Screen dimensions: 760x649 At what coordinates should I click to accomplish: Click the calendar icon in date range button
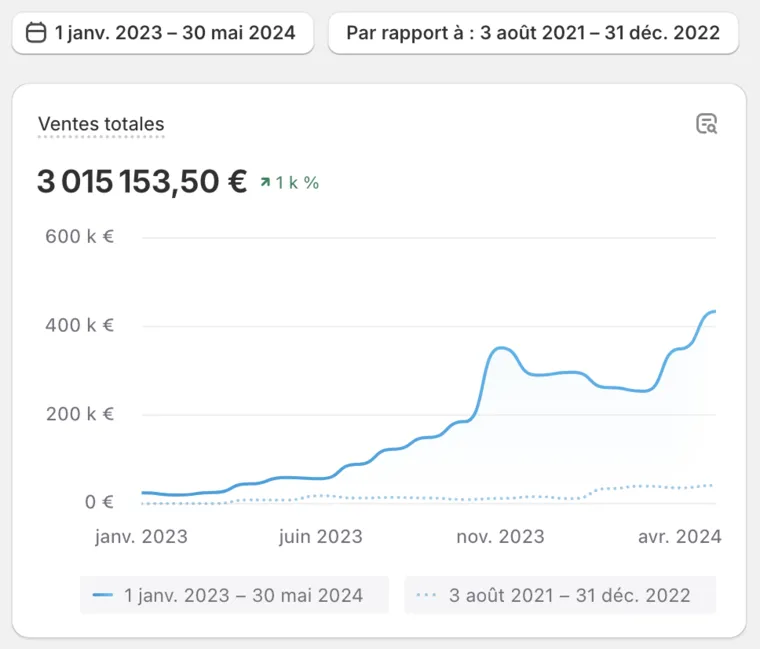click(36, 33)
